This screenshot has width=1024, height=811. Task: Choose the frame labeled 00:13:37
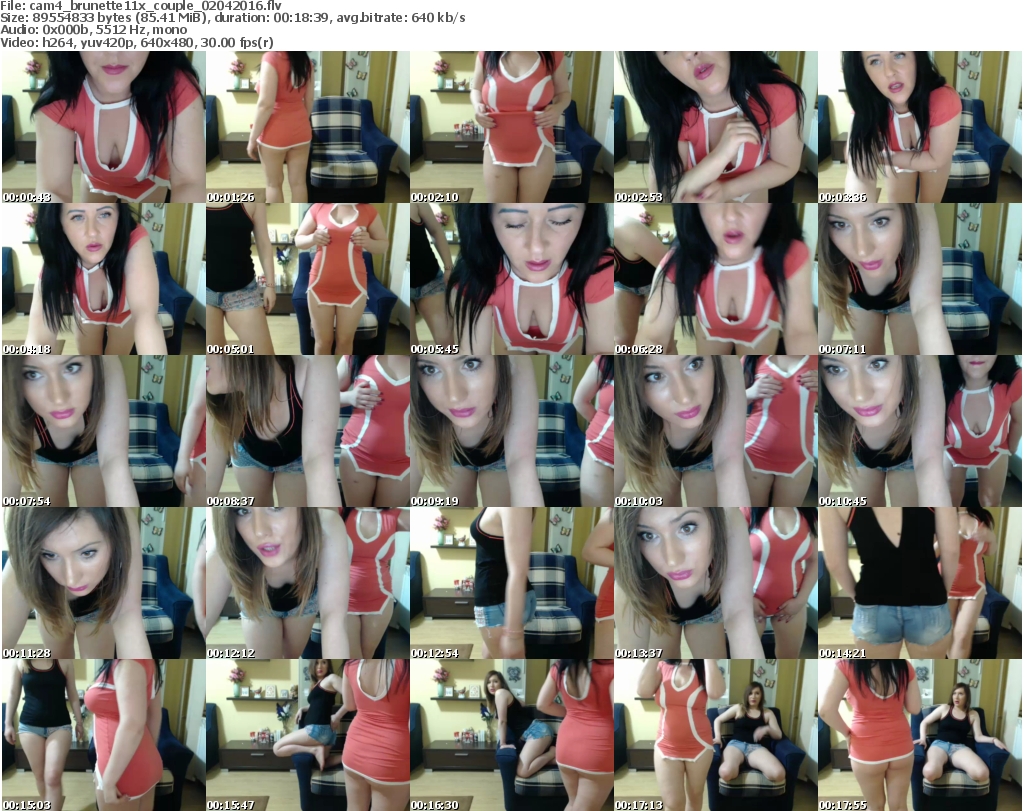(715, 583)
